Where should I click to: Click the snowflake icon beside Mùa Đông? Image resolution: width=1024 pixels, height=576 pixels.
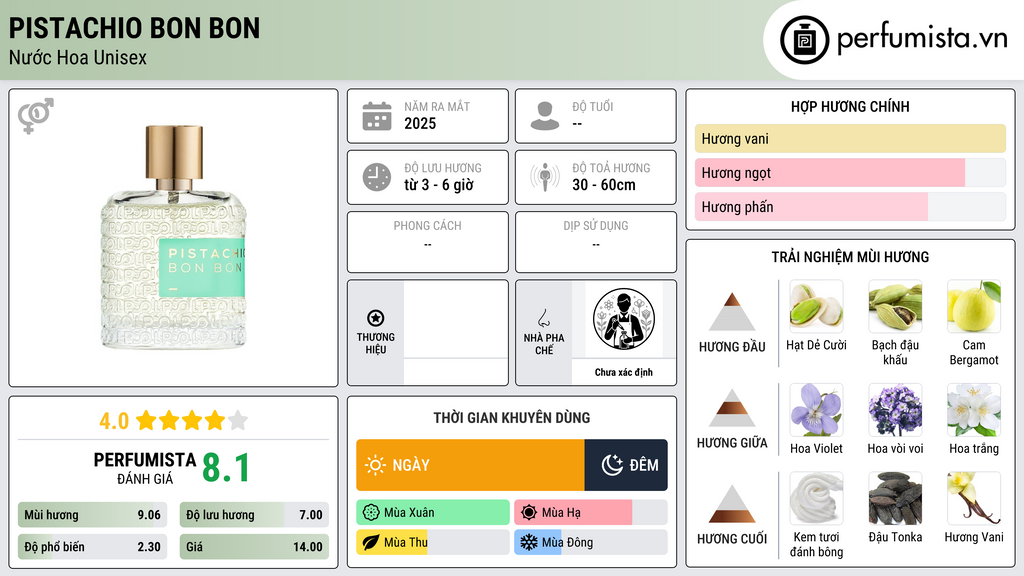point(528,543)
